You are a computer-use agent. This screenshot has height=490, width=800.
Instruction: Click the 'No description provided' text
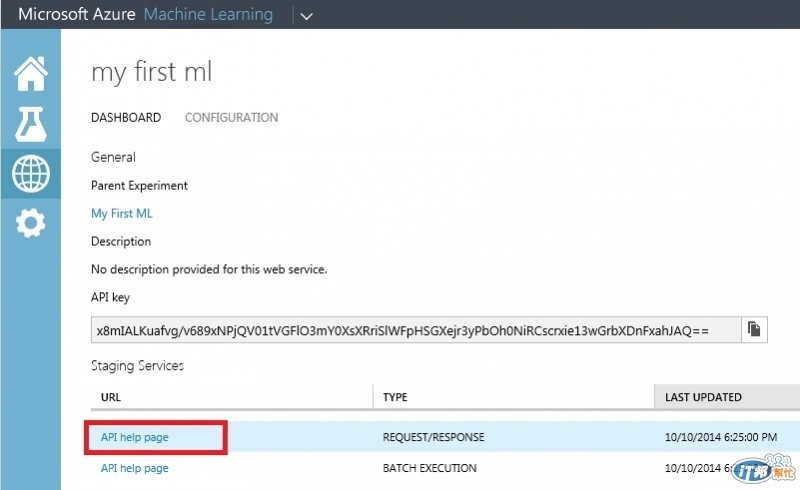coord(209,269)
